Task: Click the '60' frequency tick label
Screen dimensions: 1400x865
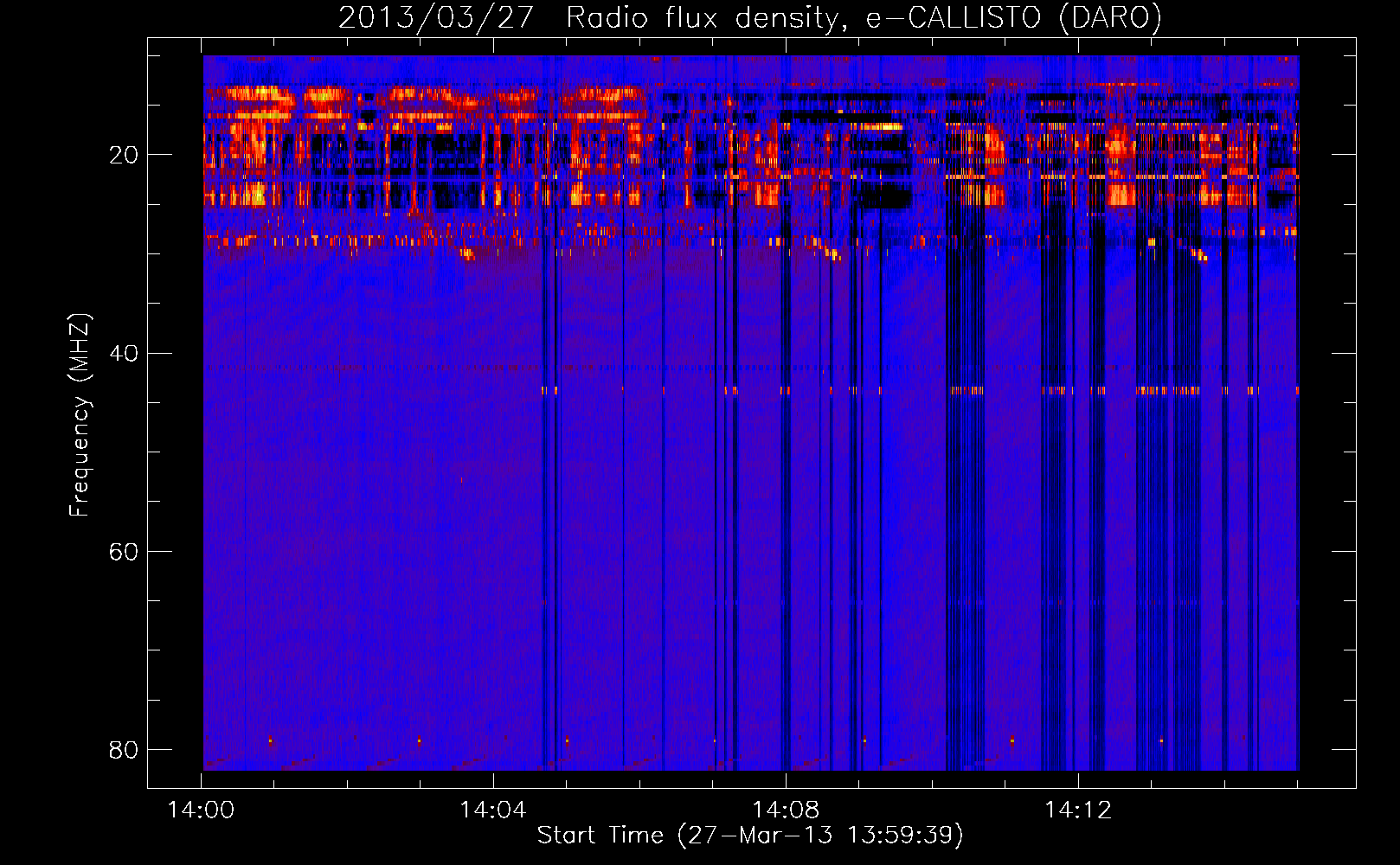Action: click(x=124, y=551)
